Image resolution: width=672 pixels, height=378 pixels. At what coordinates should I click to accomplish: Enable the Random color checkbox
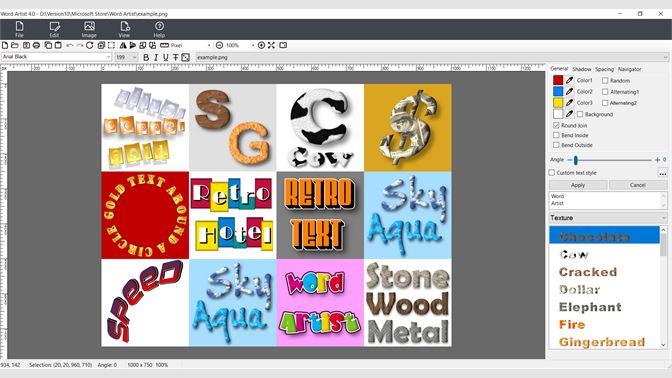point(605,81)
